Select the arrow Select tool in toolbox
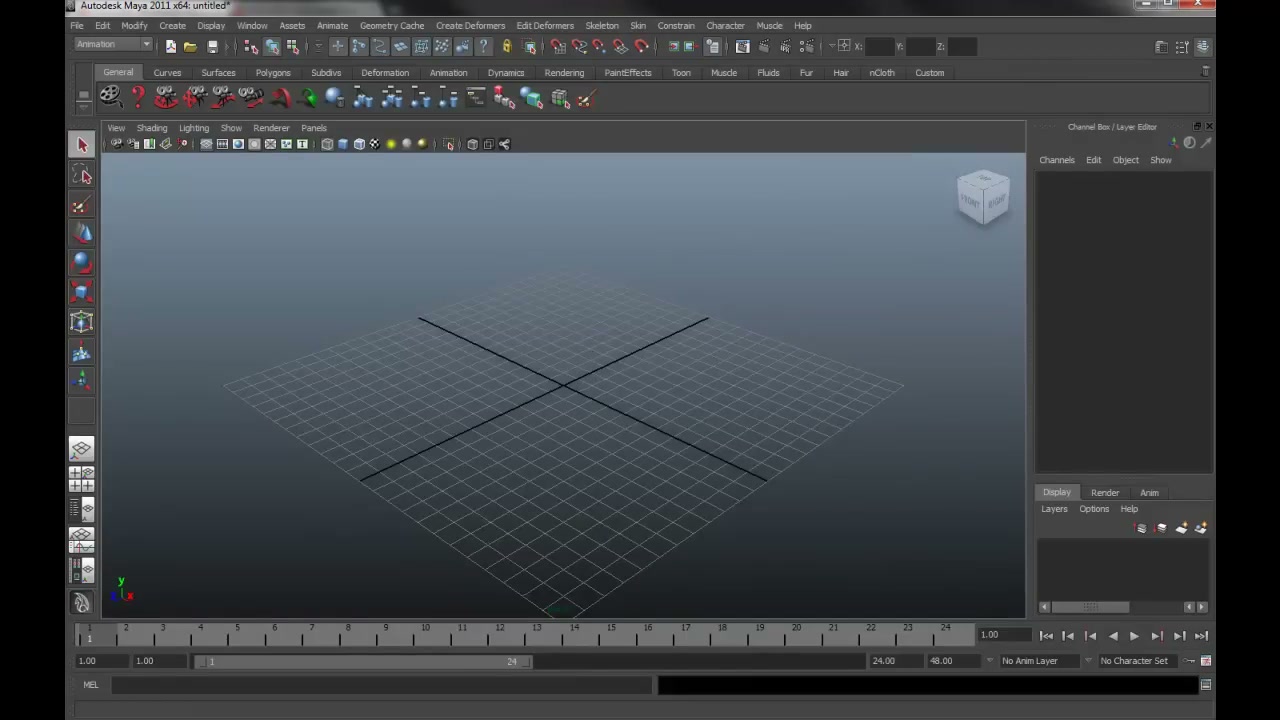Viewport: 1280px width, 720px height. (x=82, y=145)
